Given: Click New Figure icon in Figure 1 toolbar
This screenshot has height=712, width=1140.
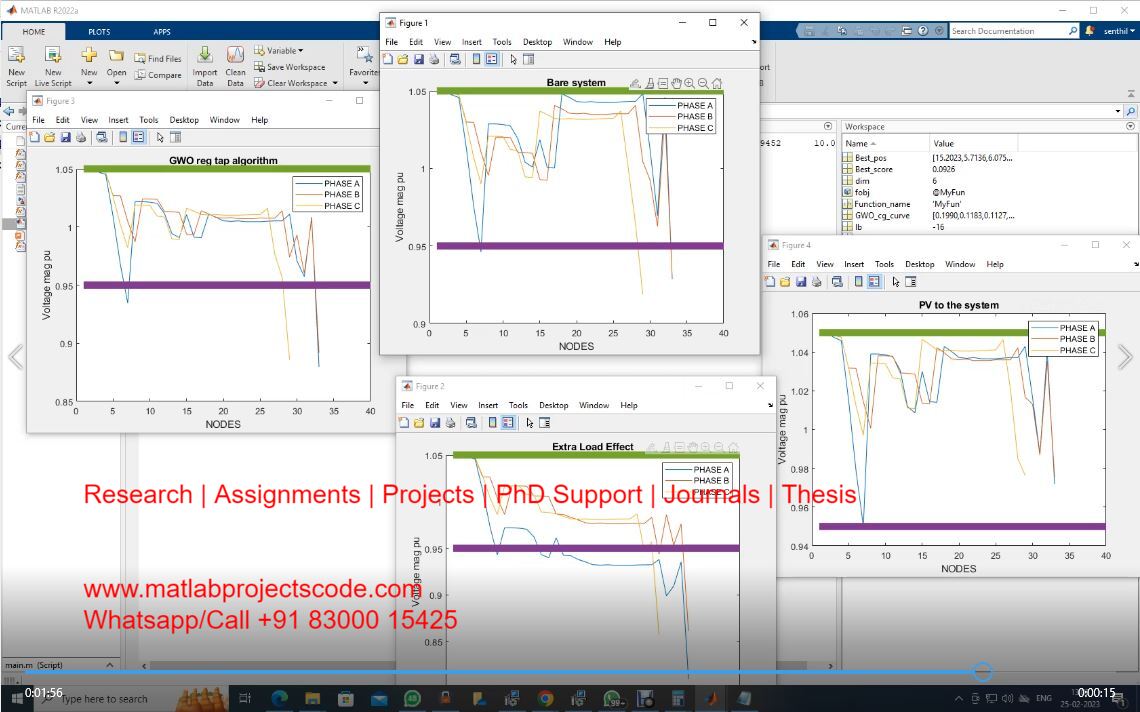Looking at the screenshot, I should (x=388, y=60).
